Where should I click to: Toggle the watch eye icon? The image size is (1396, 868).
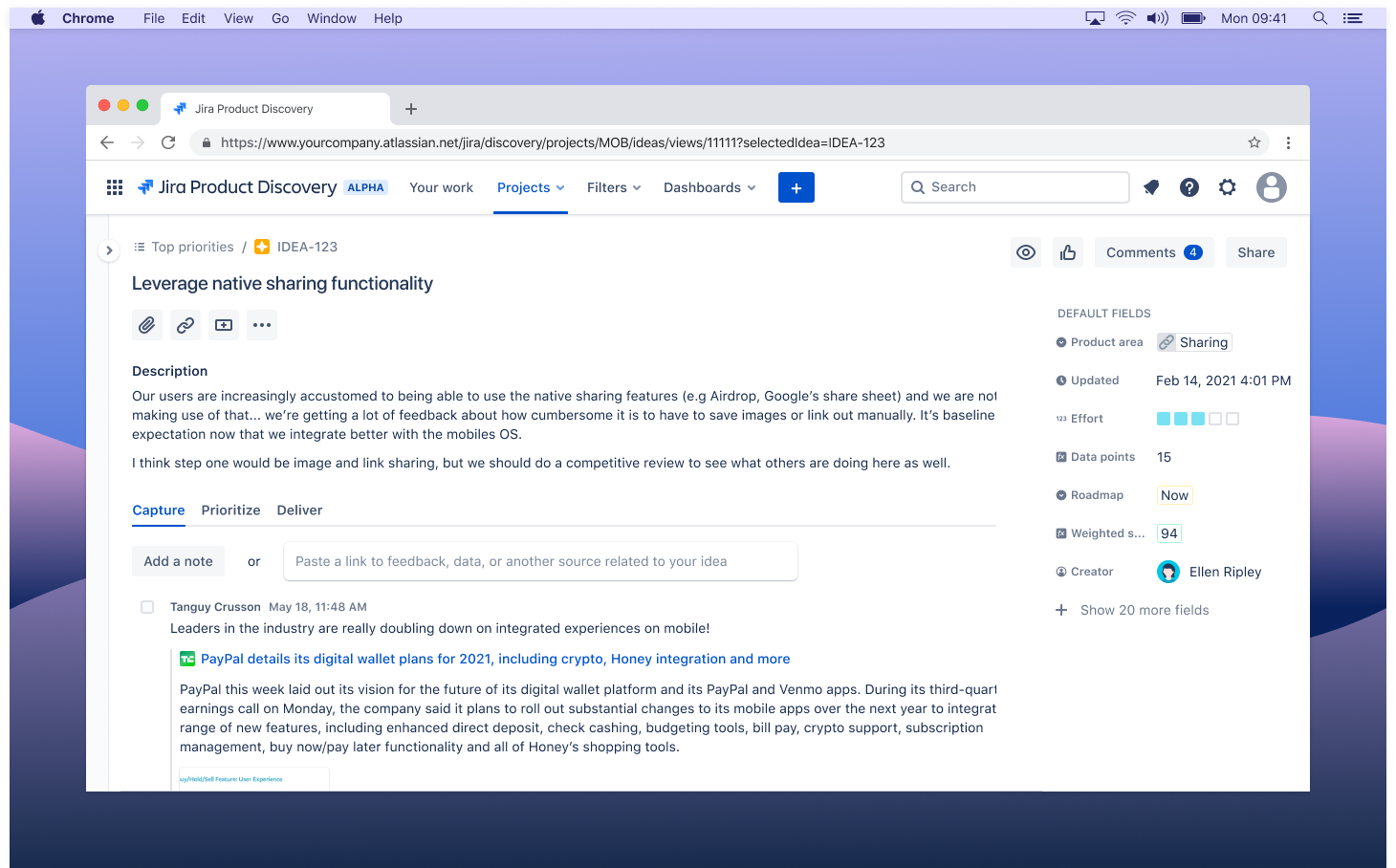(1026, 252)
